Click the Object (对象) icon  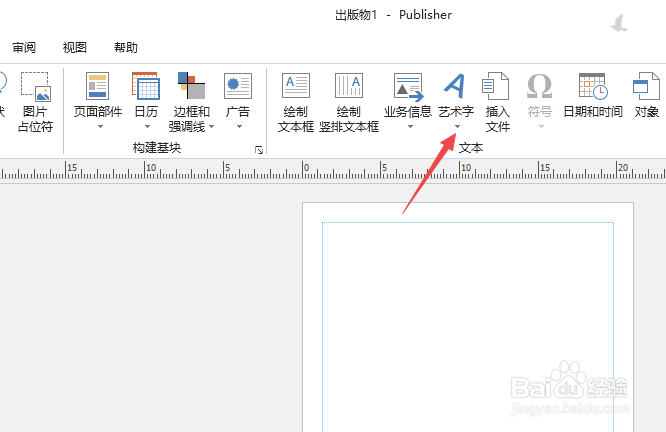click(646, 86)
